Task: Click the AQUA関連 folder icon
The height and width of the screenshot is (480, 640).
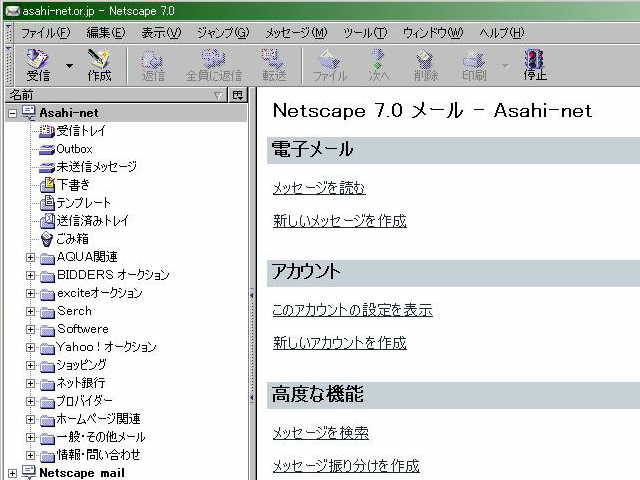Action: (47, 258)
